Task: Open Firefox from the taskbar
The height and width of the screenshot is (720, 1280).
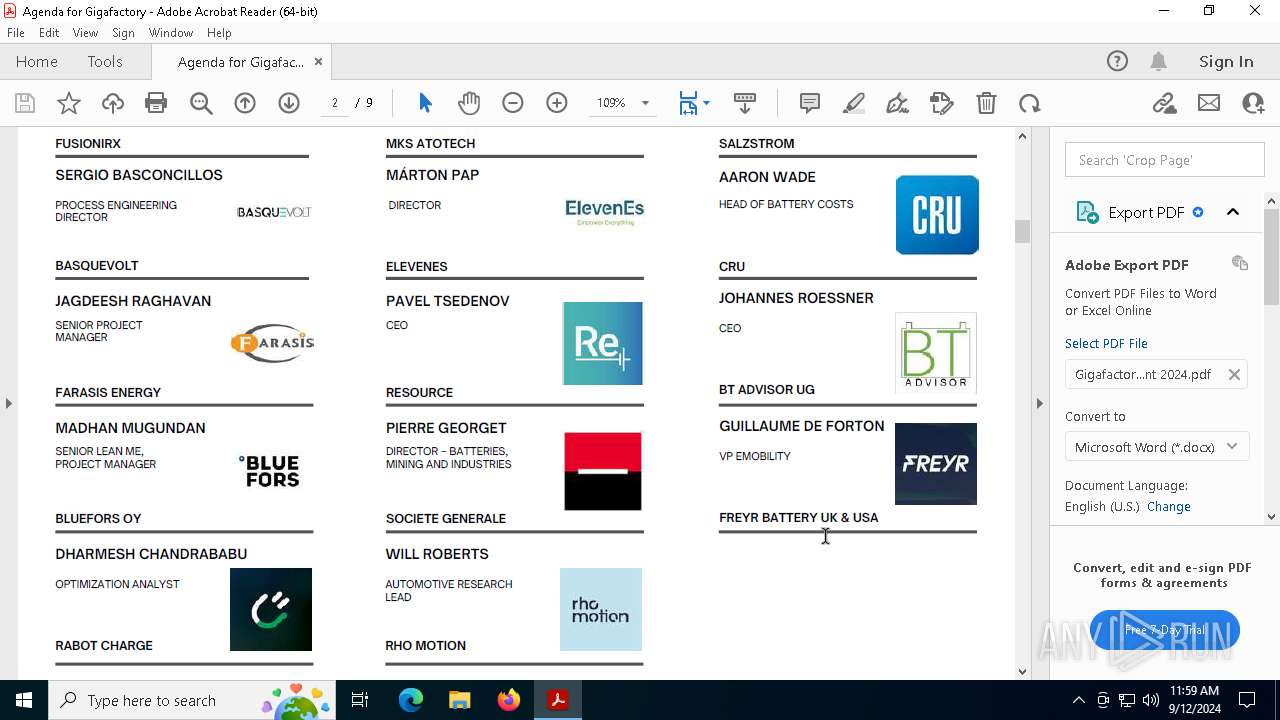Action: click(x=509, y=700)
